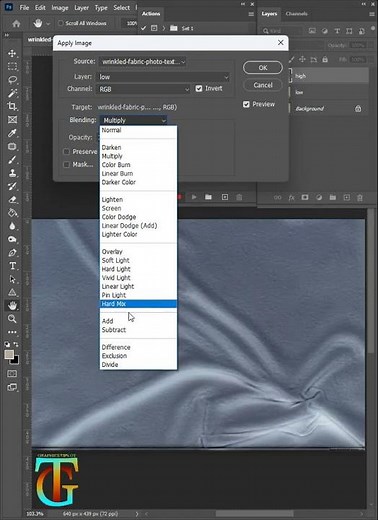Select the Rectangular Marquee tool
Screen dimensions: 378x520
point(12,67)
